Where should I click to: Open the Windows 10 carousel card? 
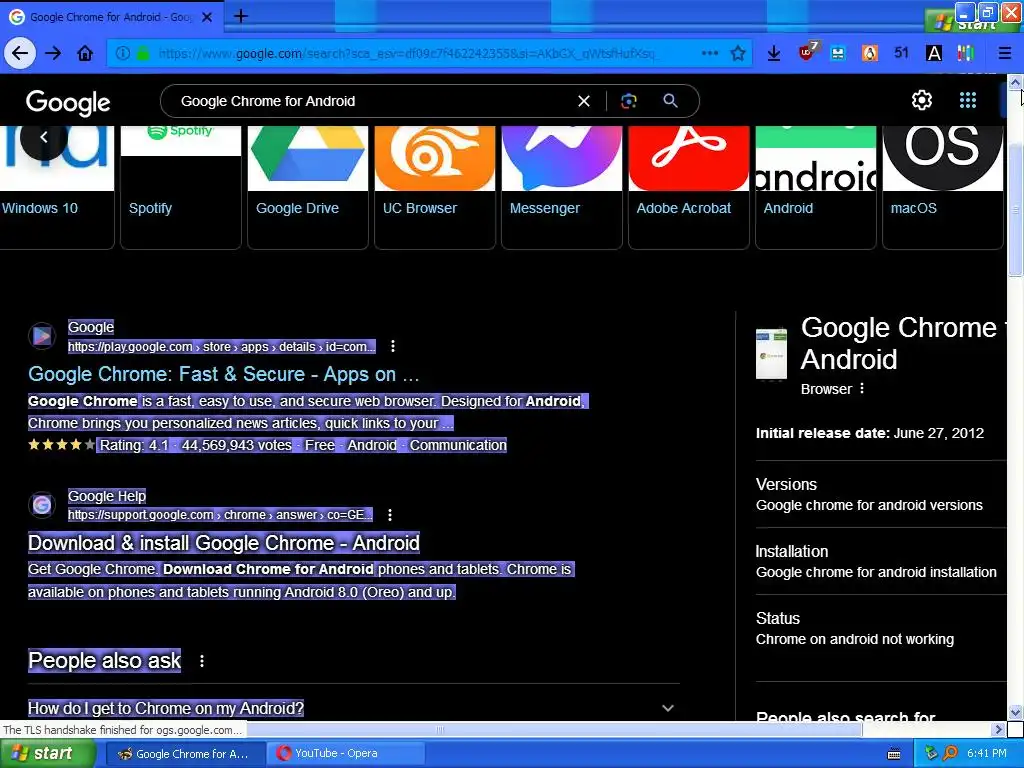57,187
